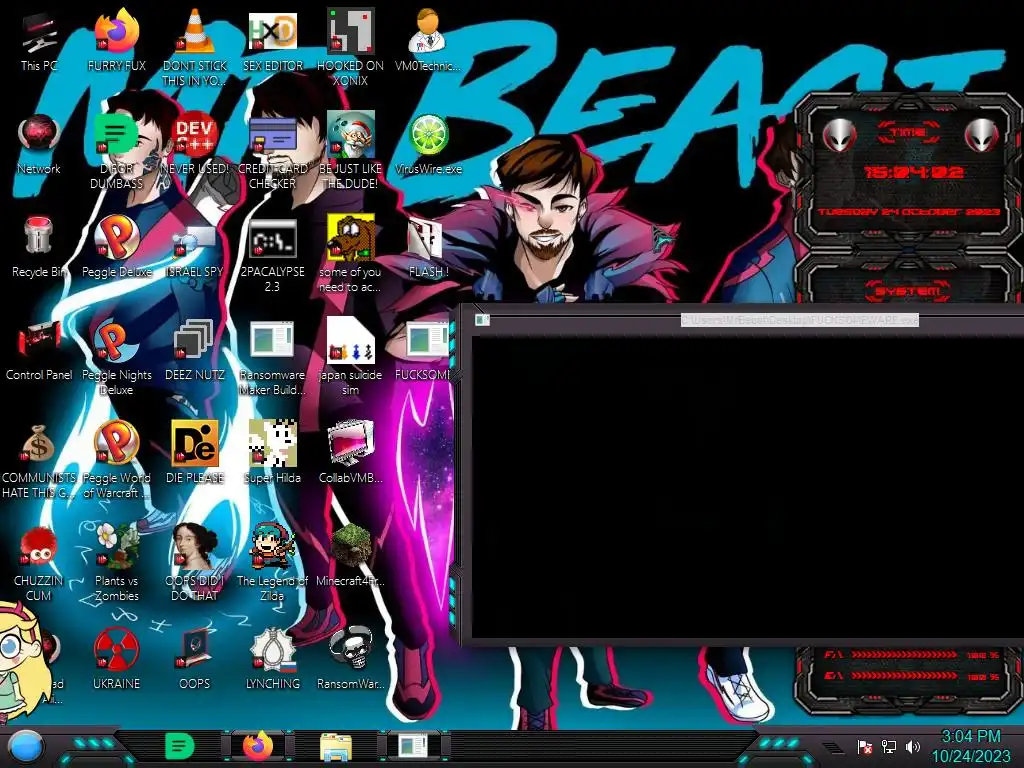Open the UKRAINE radiation symbol icon

[117, 650]
